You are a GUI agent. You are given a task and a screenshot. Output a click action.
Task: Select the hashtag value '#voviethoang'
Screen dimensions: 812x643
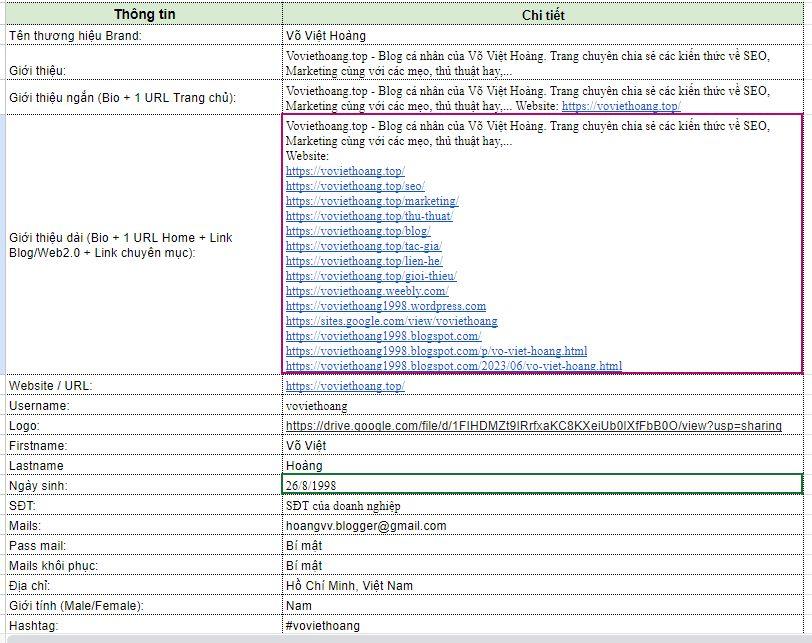click(543, 625)
